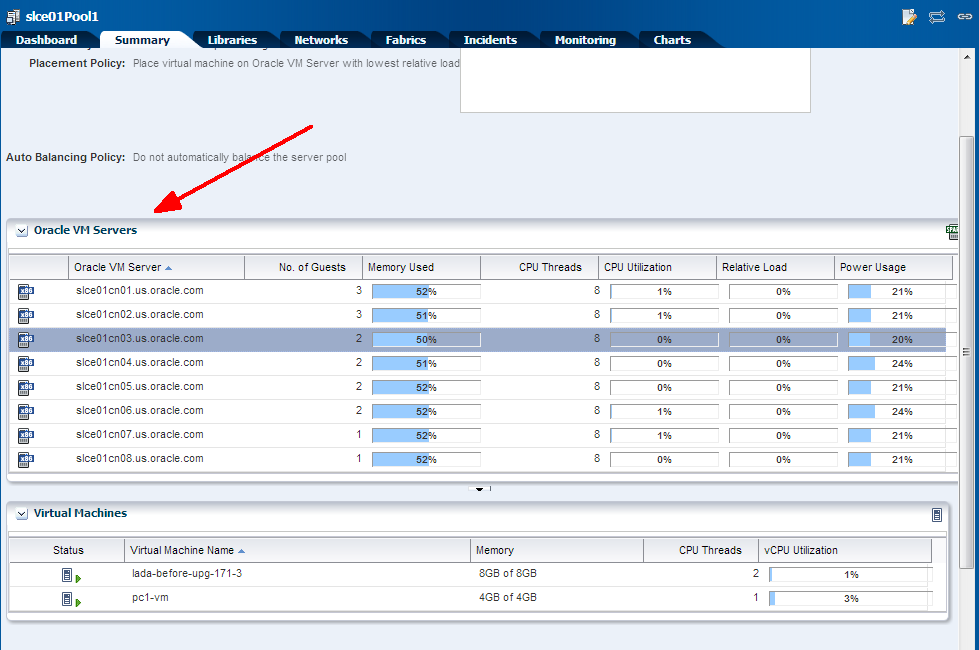The height and width of the screenshot is (650, 979).
Task: Click the Memory column header in Virtual Machines
Action: (557, 550)
